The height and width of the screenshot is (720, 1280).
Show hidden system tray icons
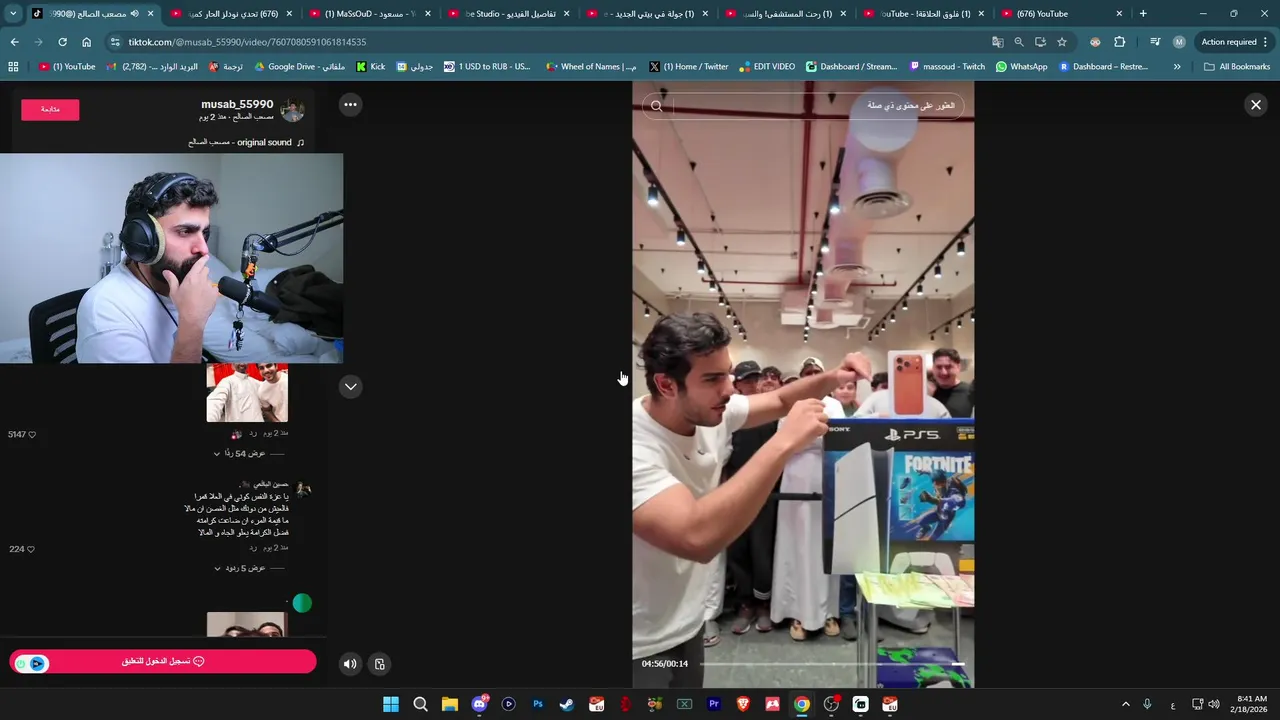pos(1125,704)
